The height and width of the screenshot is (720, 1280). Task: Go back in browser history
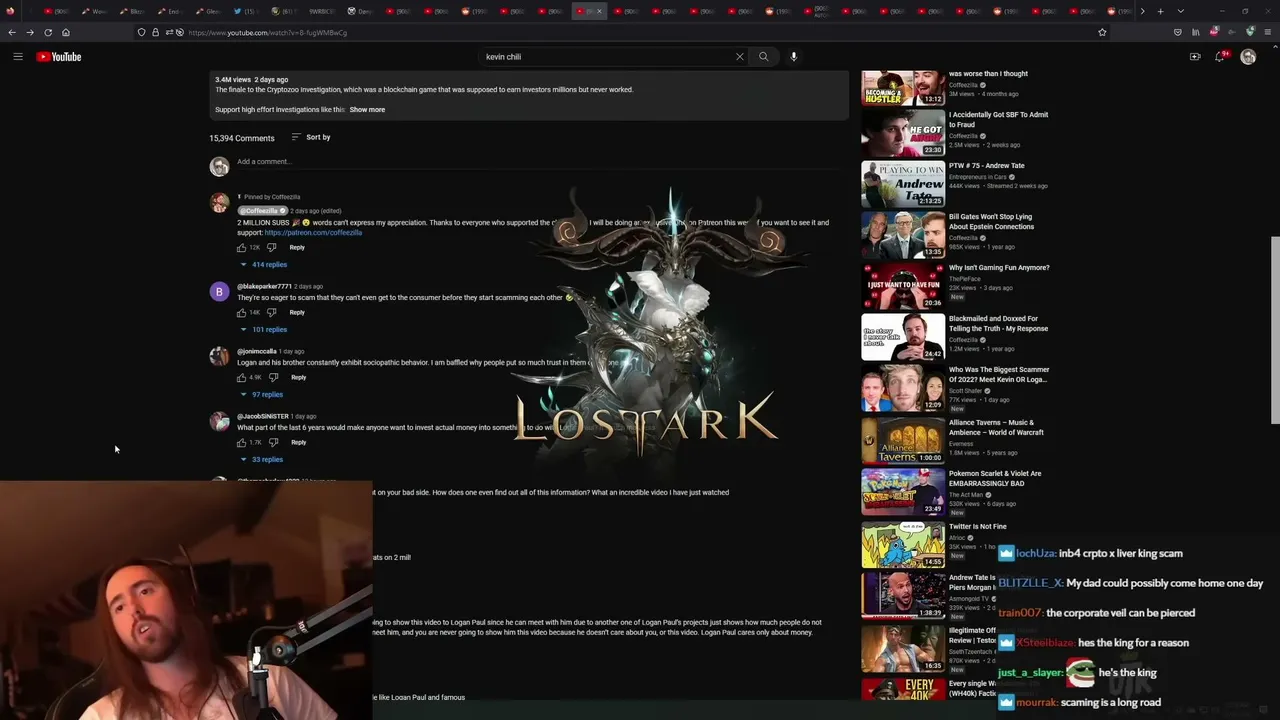pos(12,32)
